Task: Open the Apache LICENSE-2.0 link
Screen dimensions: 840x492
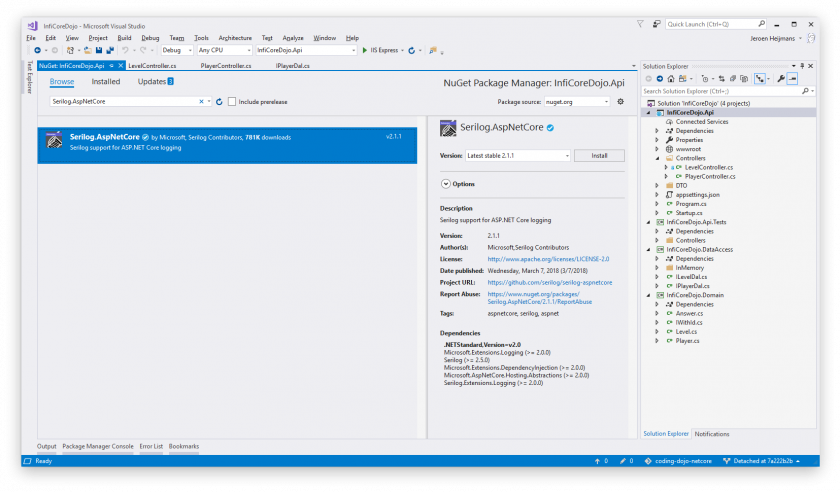Action: coord(548,259)
